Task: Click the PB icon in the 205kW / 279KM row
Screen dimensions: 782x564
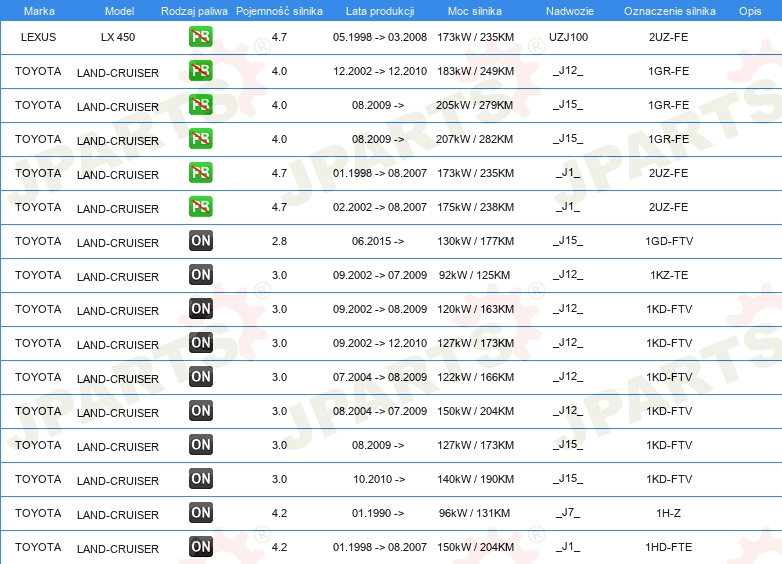Action: [x=200, y=105]
